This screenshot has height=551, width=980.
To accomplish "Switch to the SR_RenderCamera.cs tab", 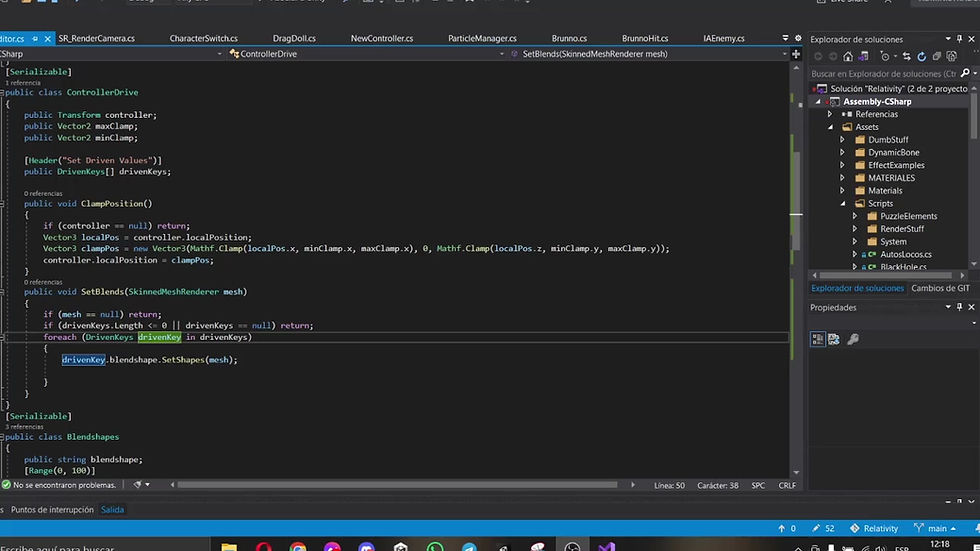I will [x=96, y=39].
